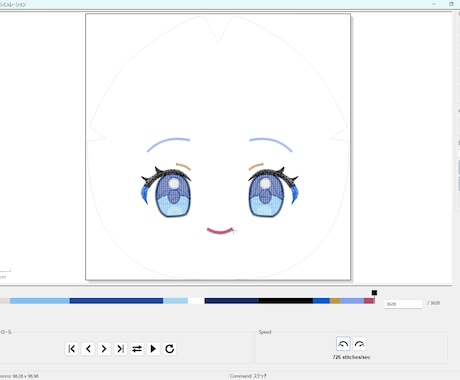Select the black marker above the color bar
This screenshot has width=460, height=380.
click(374, 293)
